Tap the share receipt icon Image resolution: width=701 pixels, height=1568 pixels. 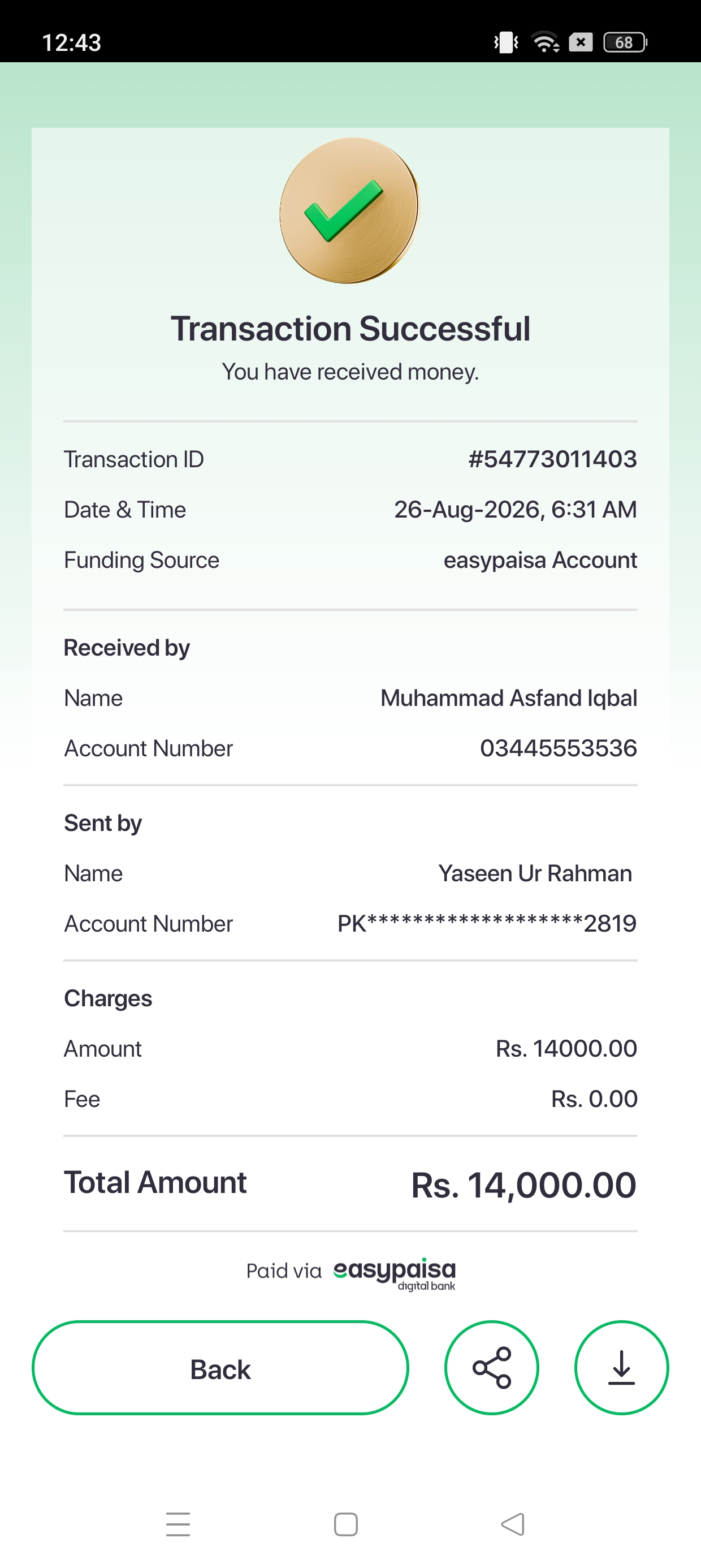tap(492, 1367)
